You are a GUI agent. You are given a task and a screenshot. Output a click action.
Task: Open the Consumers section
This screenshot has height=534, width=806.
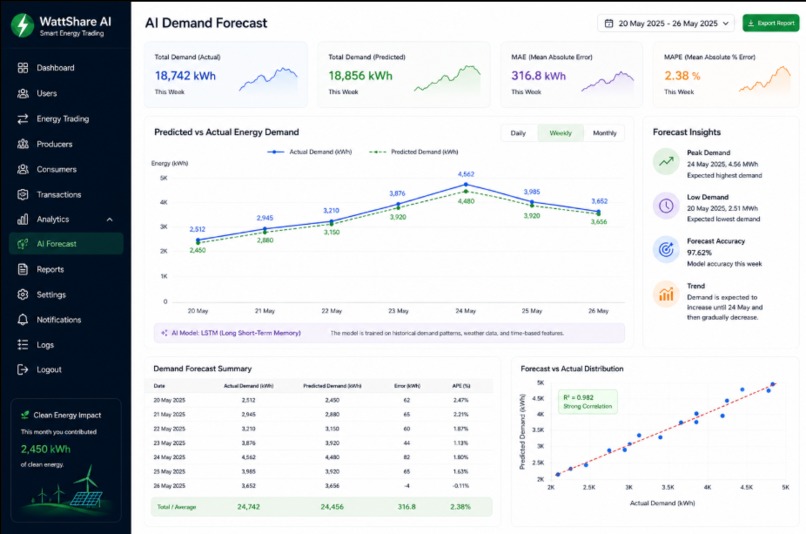click(x=56, y=169)
